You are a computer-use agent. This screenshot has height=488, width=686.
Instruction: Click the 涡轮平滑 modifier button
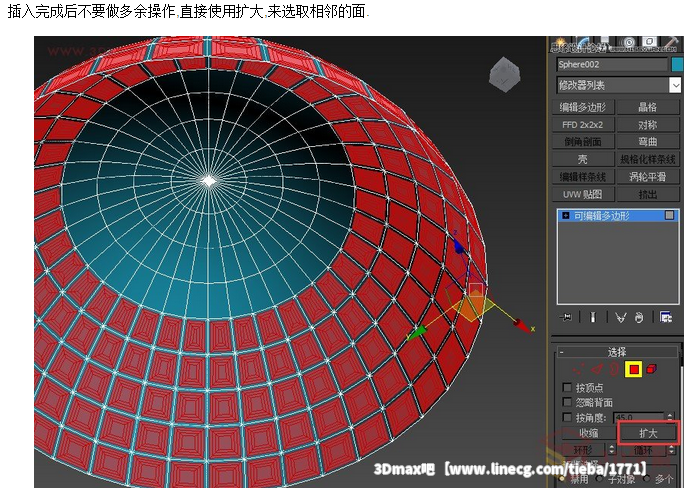(648, 177)
